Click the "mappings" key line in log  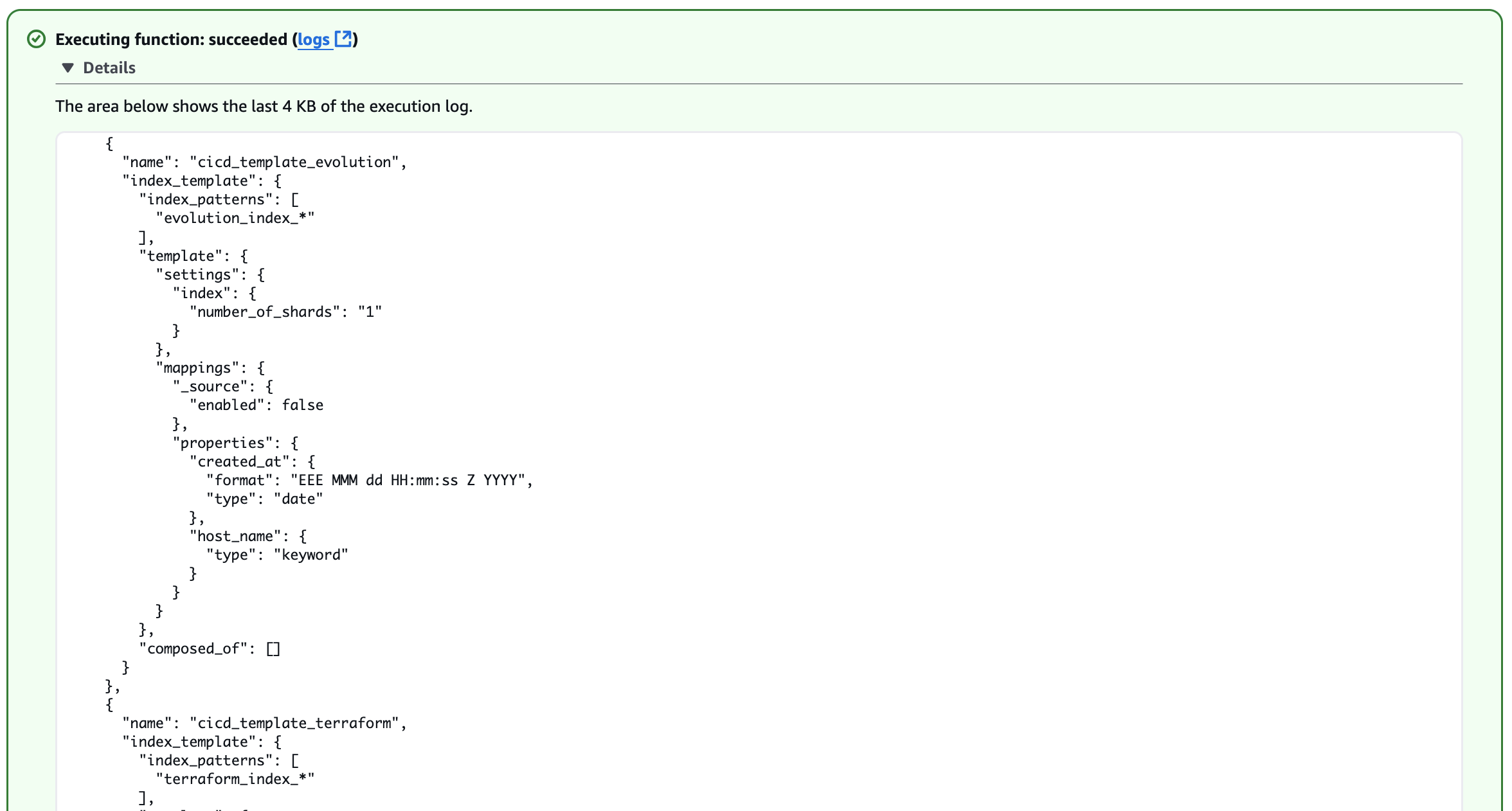[x=210, y=368]
